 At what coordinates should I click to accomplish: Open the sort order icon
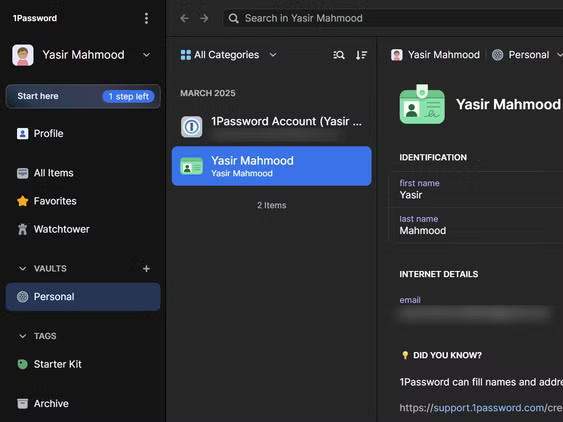click(x=361, y=55)
